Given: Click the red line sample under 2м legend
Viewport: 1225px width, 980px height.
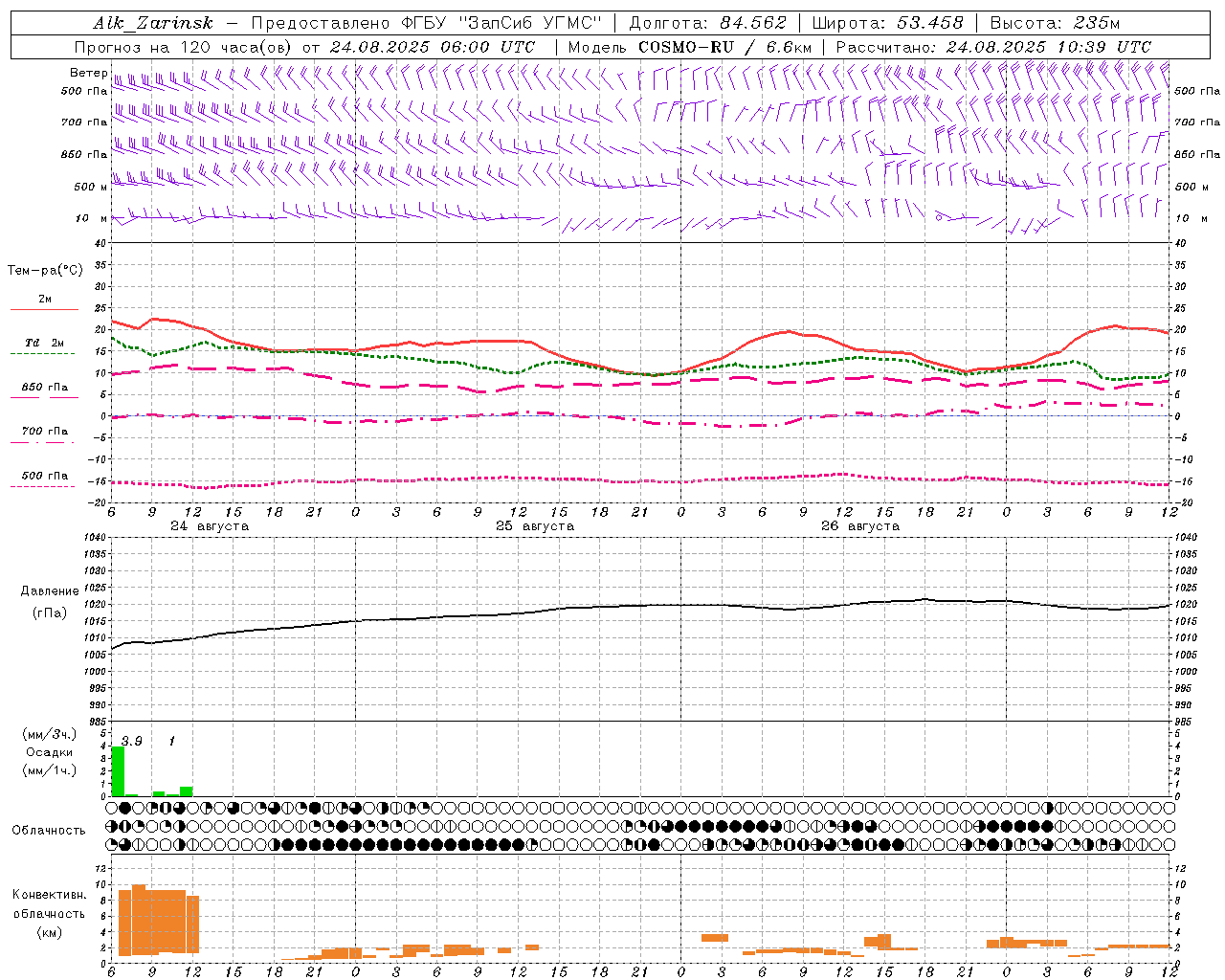Looking at the screenshot, I should coord(44,310).
